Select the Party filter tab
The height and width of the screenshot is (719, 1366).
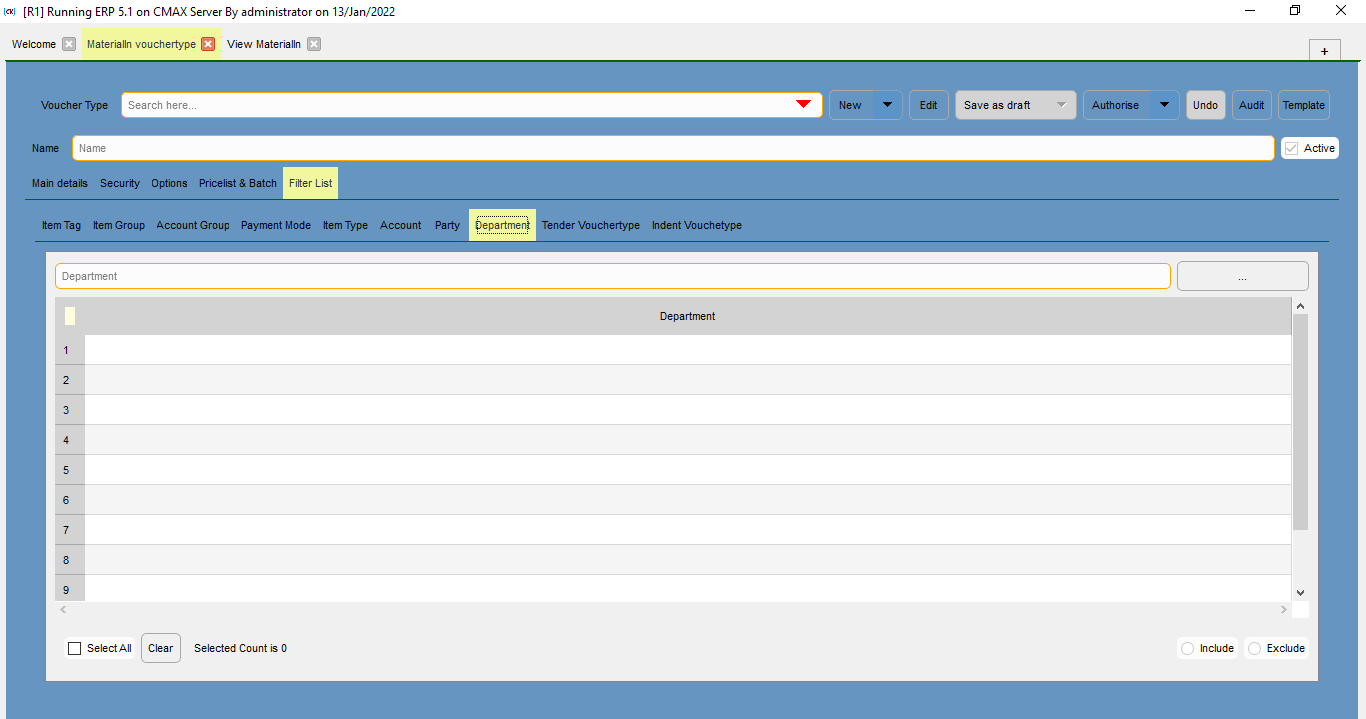(x=447, y=225)
